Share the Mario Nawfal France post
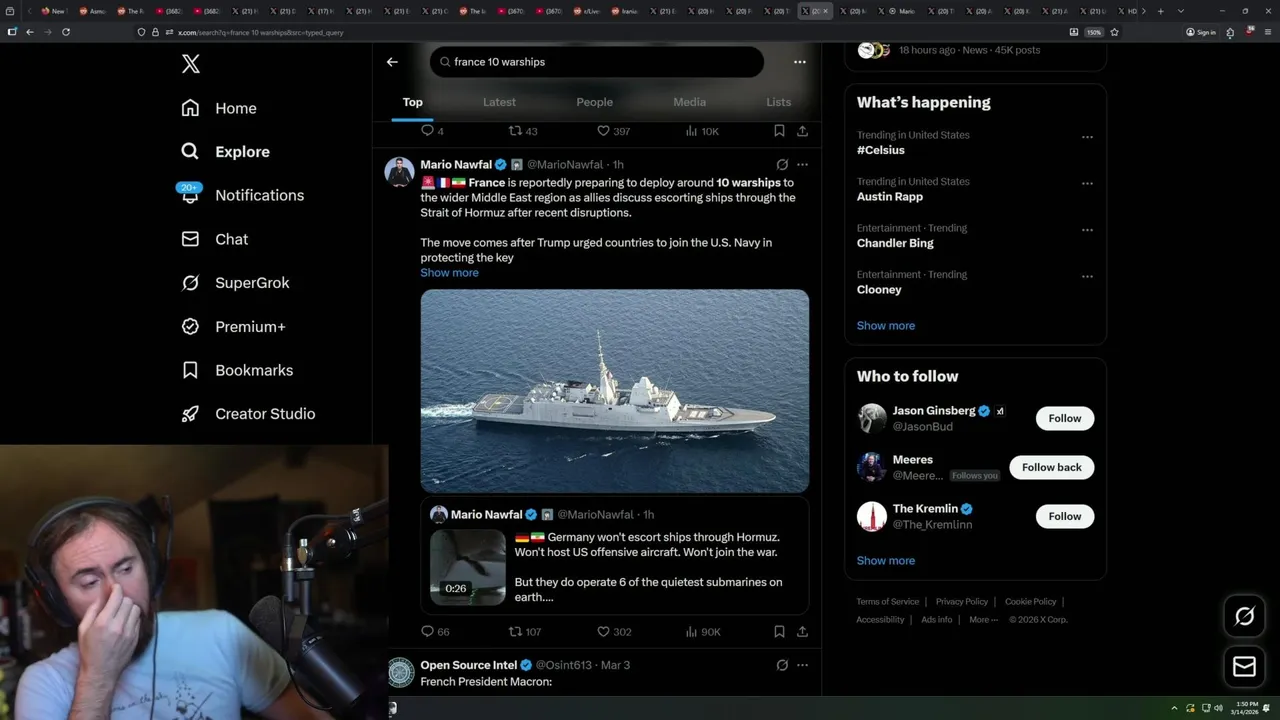 point(802,632)
